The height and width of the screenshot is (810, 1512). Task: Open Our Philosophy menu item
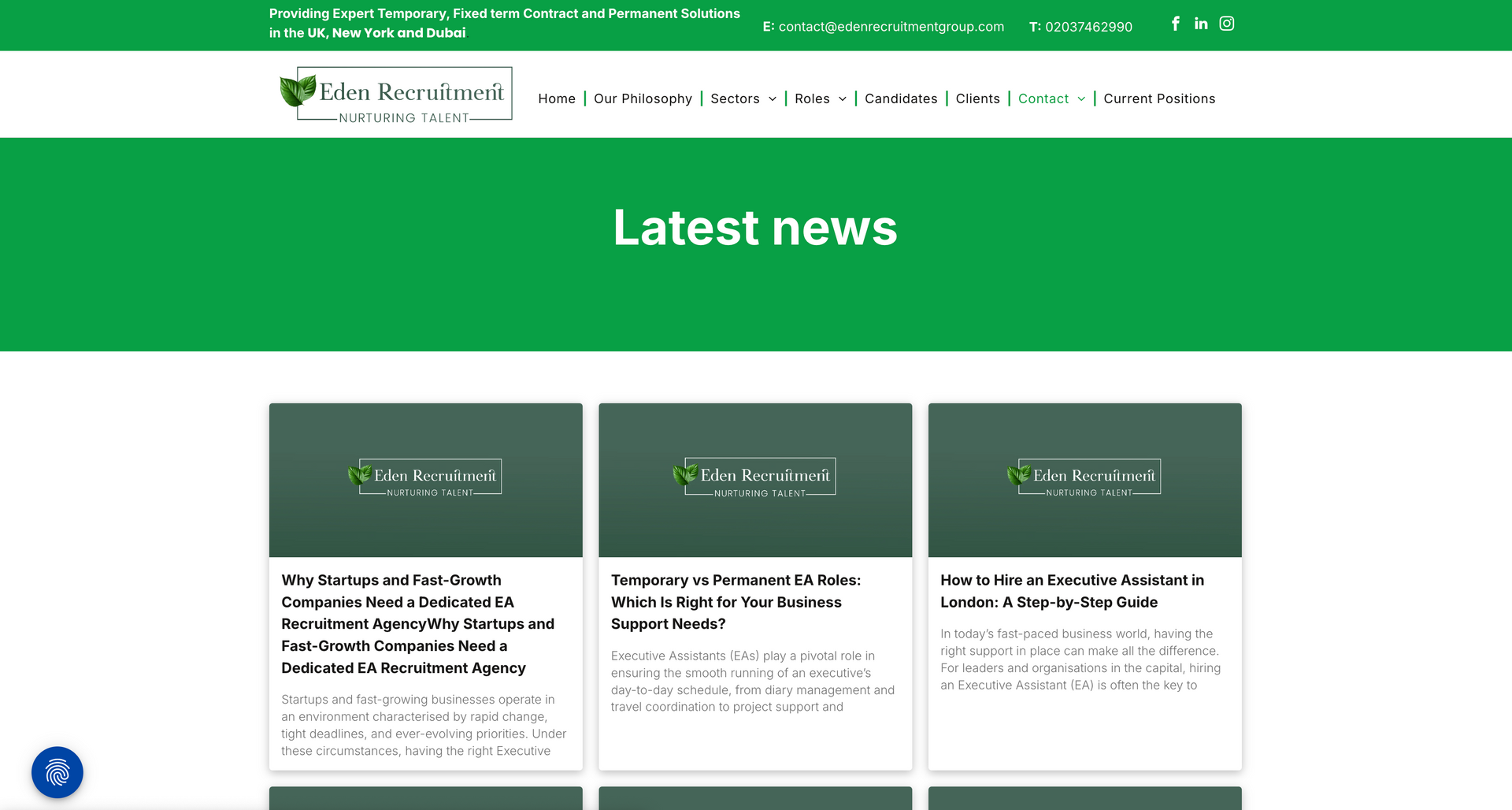point(643,98)
